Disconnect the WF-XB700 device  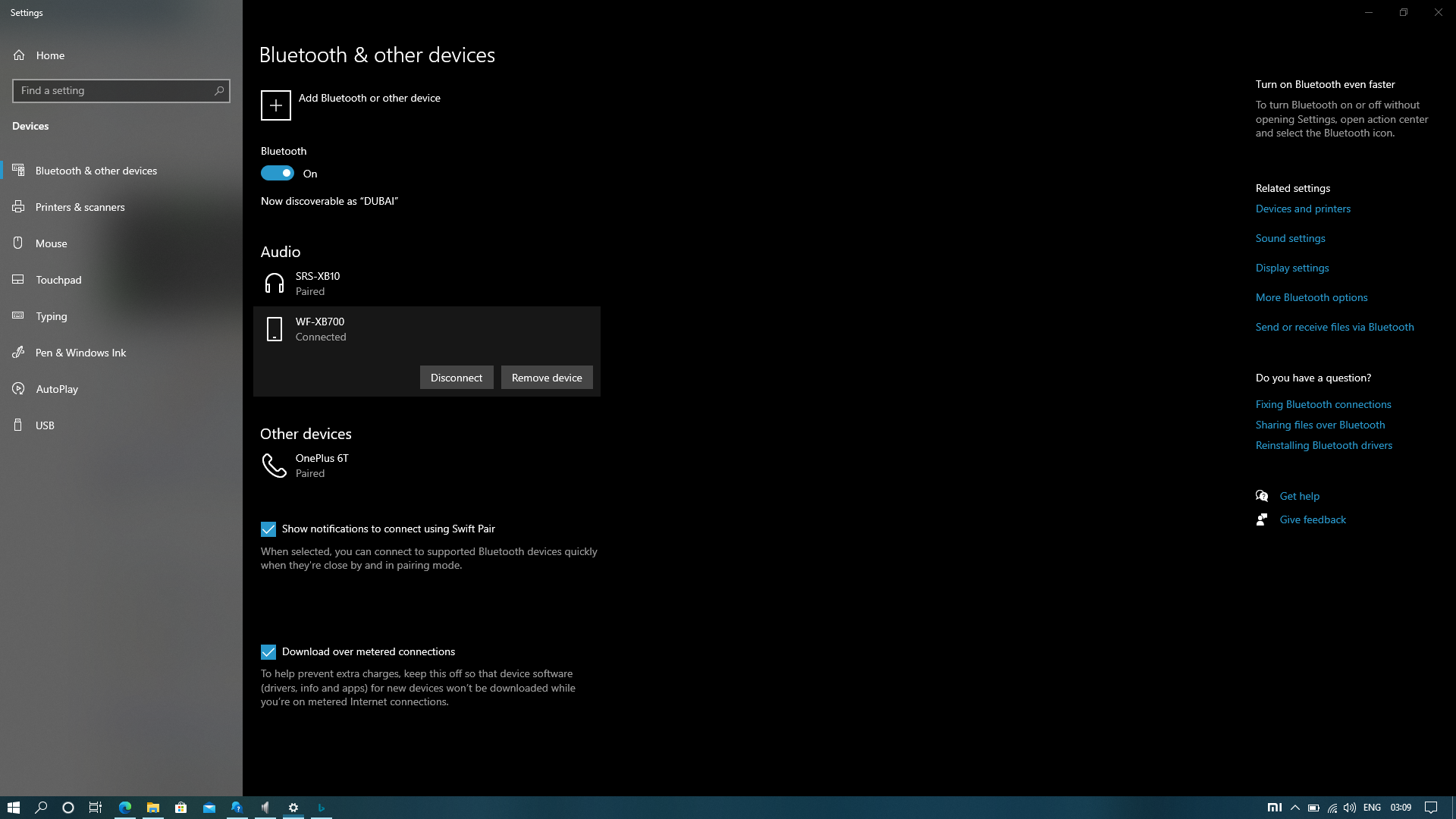pos(457,378)
